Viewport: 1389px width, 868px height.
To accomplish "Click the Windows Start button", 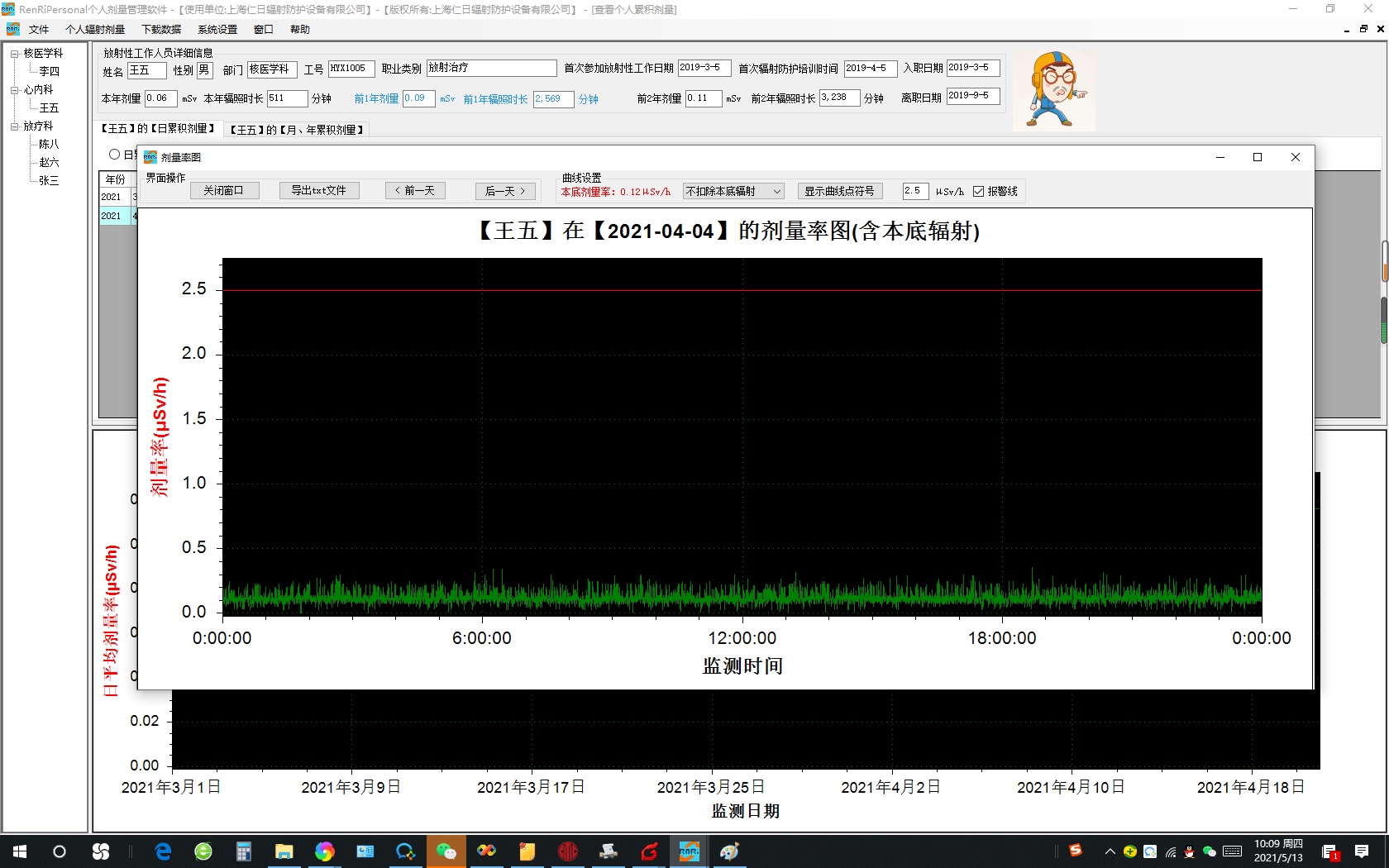I will click(x=20, y=851).
